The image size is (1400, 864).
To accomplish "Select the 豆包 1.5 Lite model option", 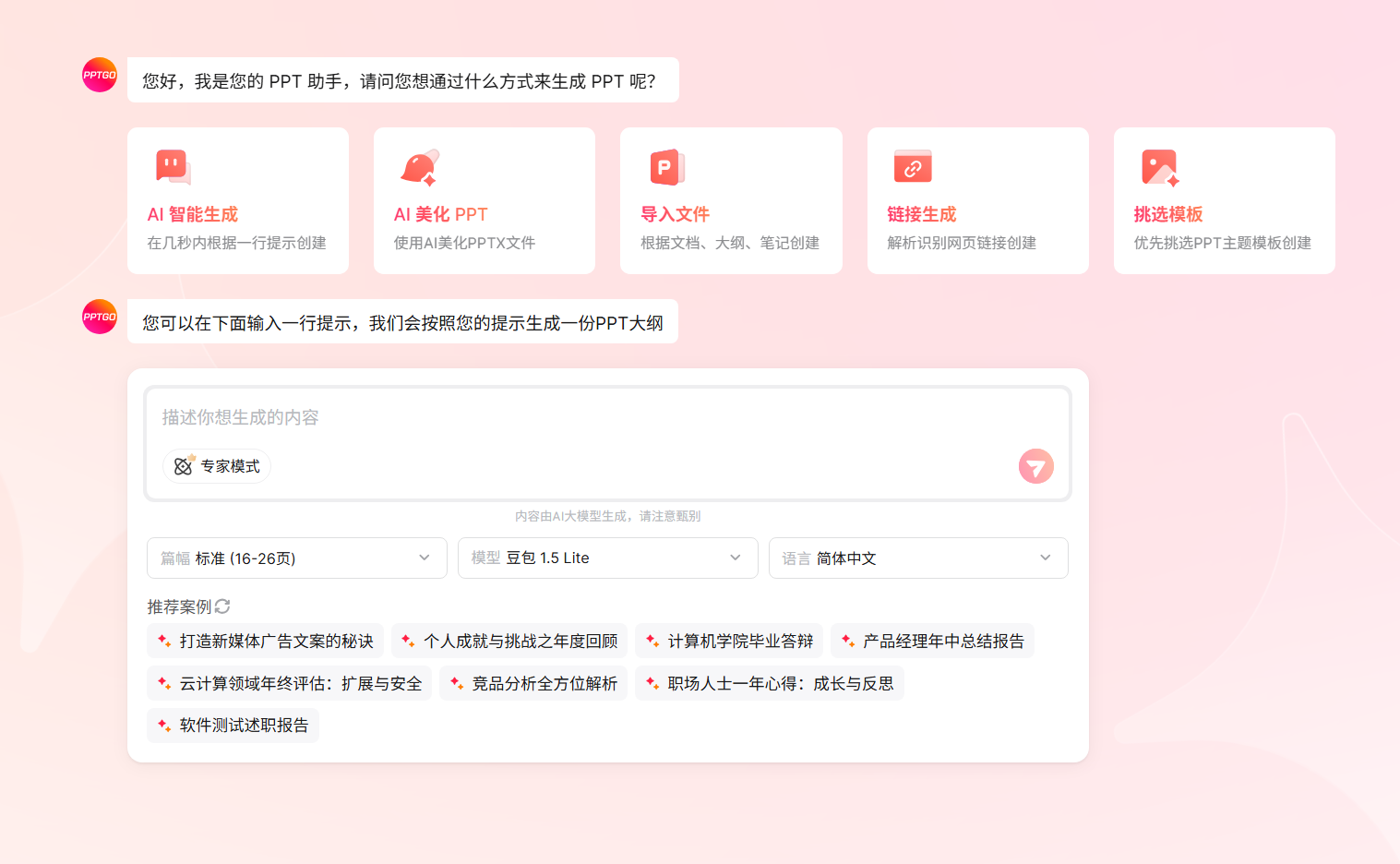I will (607, 558).
